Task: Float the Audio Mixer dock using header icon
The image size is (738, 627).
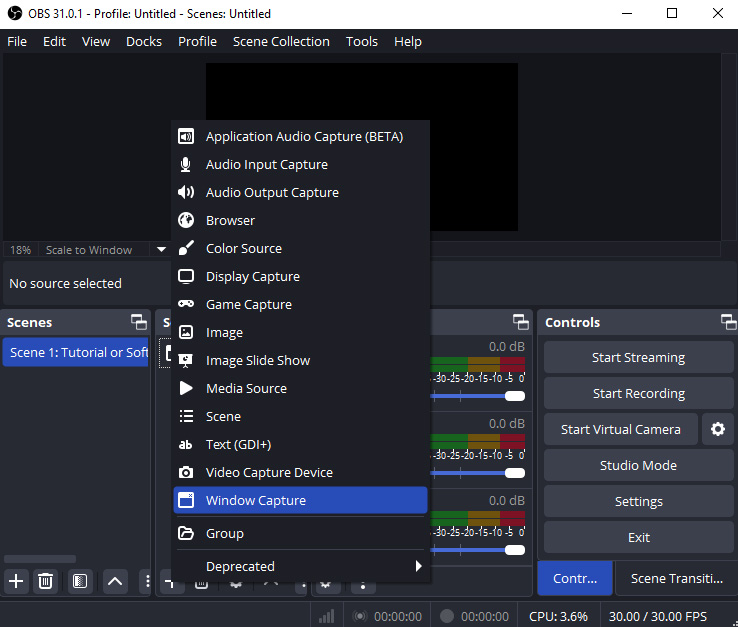Action: 521,322
